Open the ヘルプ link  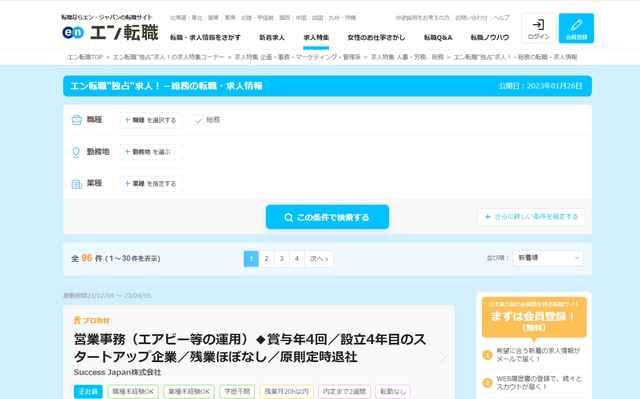point(501,18)
